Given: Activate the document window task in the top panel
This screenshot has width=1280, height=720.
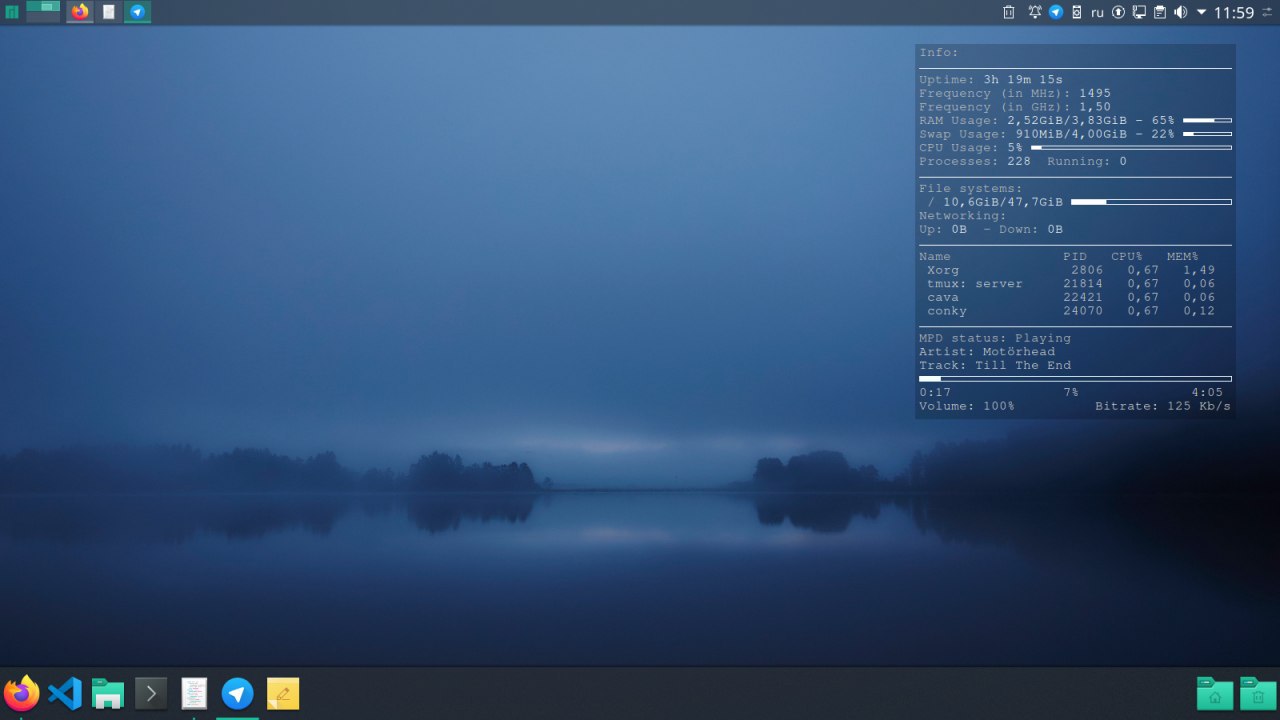Looking at the screenshot, I should 108,12.
